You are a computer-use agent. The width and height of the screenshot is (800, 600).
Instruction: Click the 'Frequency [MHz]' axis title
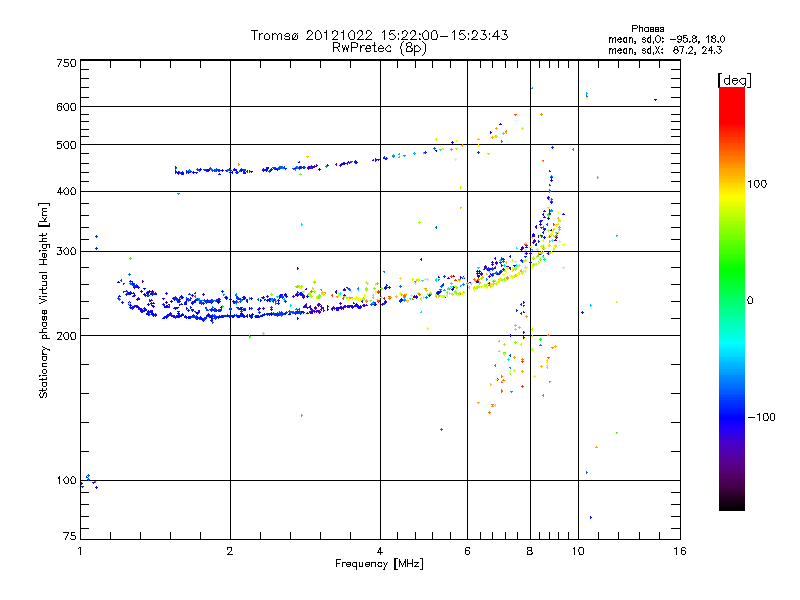379,564
